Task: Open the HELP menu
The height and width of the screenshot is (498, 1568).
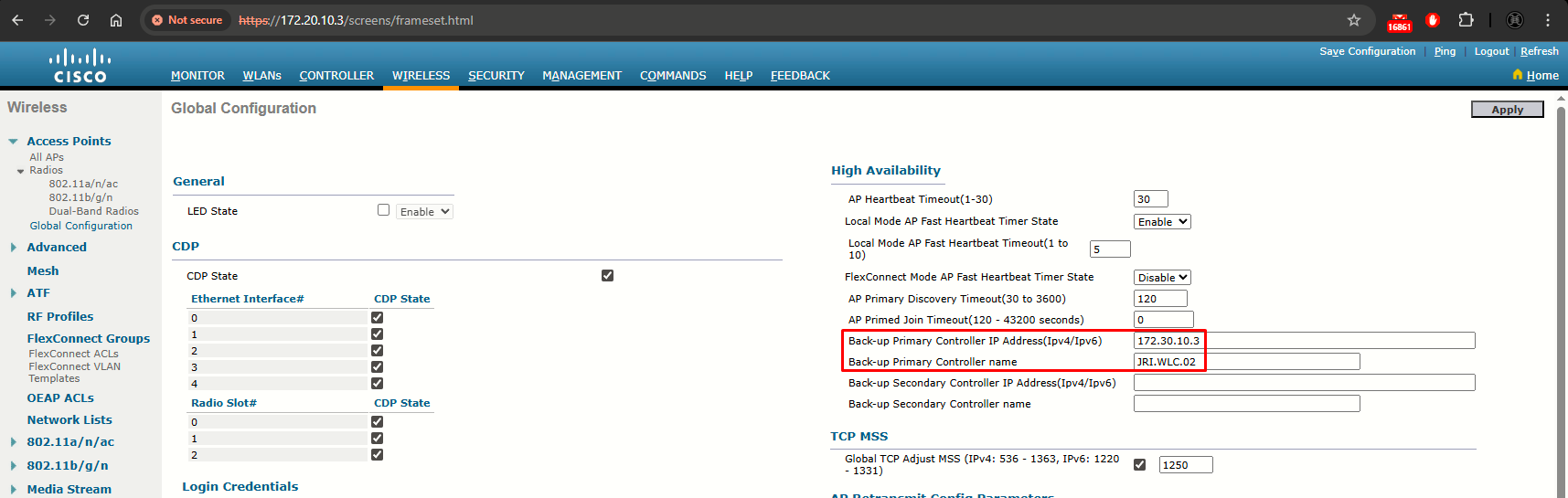Action: 739,76
